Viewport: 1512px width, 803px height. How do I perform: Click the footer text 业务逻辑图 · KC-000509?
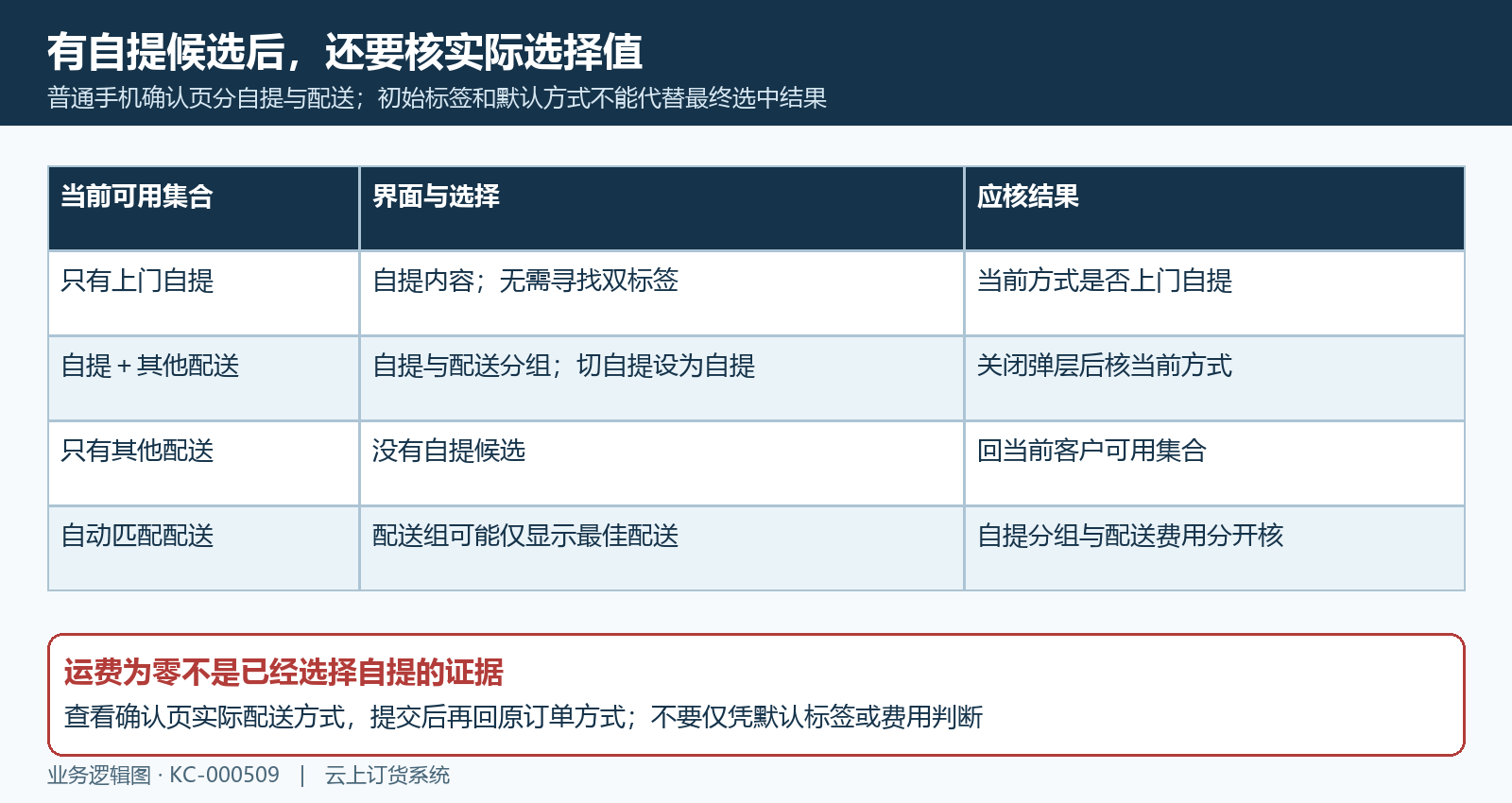point(163,776)
